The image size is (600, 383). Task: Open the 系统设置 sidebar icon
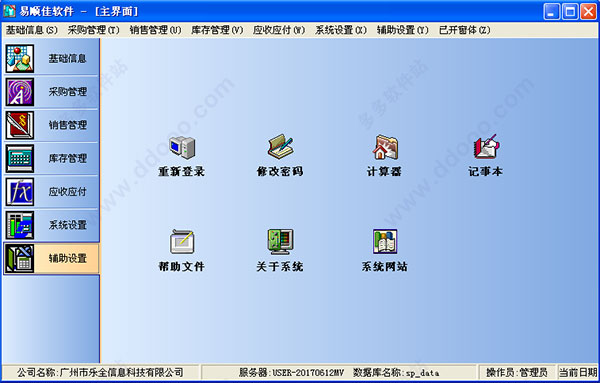(20, 225)
